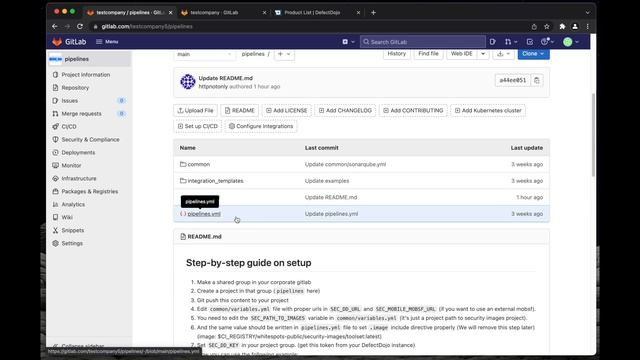
Task: Click Add Kubernetes cluster
Action: pos(488,110)
